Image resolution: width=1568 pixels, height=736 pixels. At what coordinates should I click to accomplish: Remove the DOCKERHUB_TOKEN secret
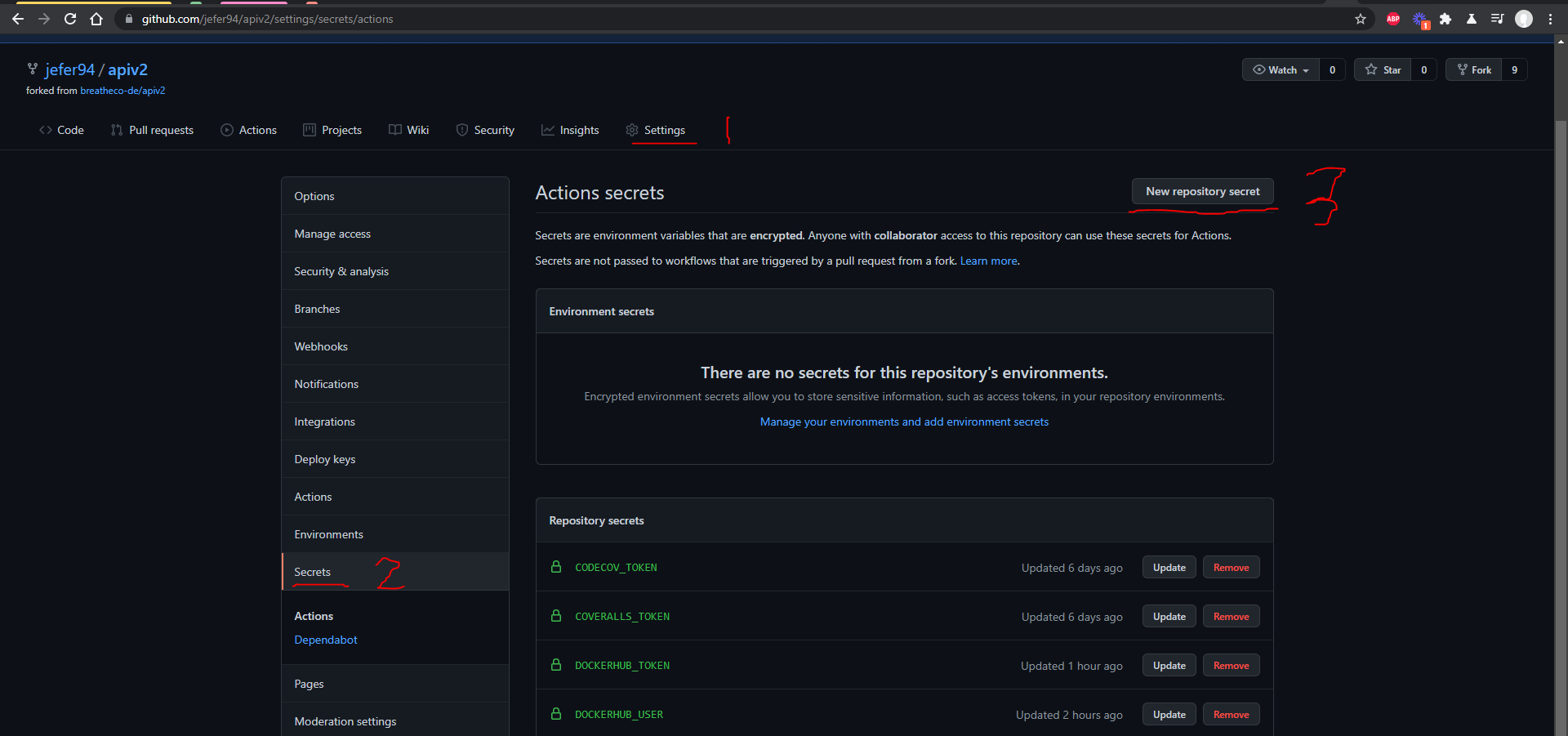tap(1231, 666)
